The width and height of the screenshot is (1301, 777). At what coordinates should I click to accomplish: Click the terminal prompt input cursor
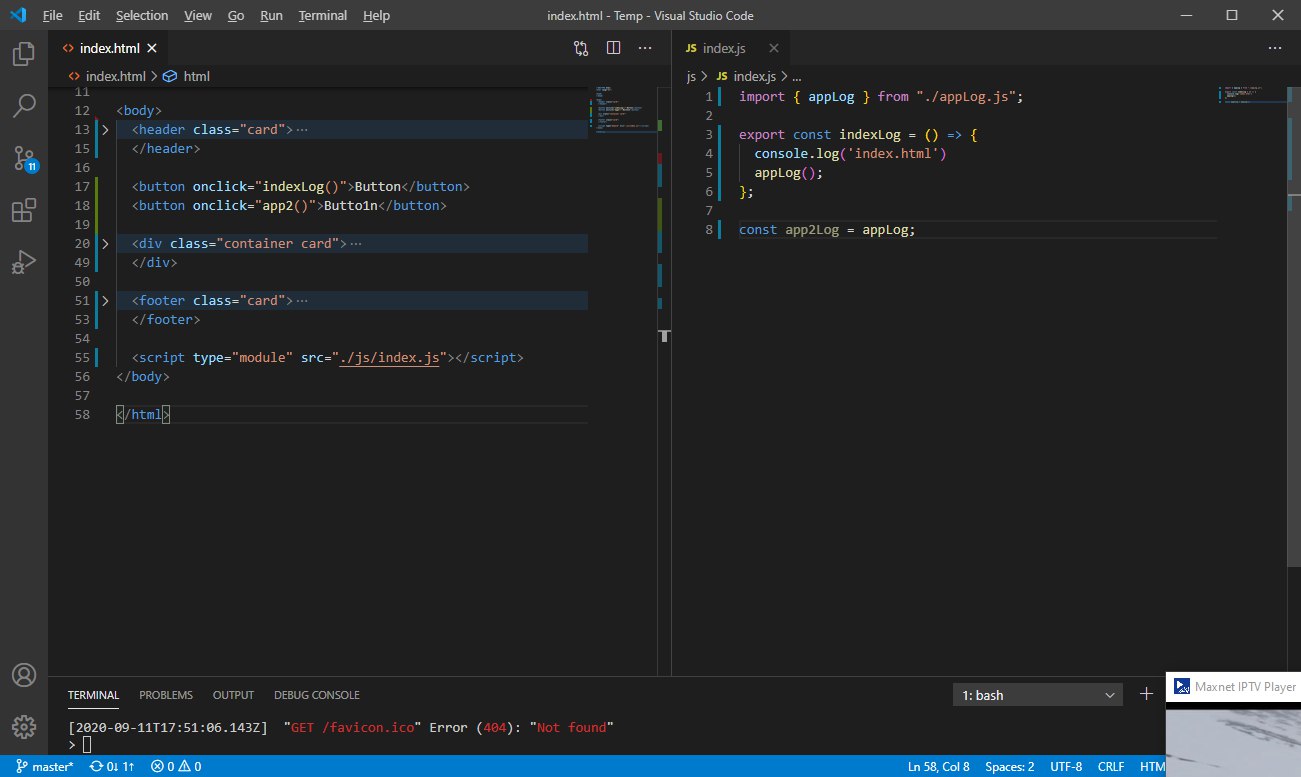point(87,745)
